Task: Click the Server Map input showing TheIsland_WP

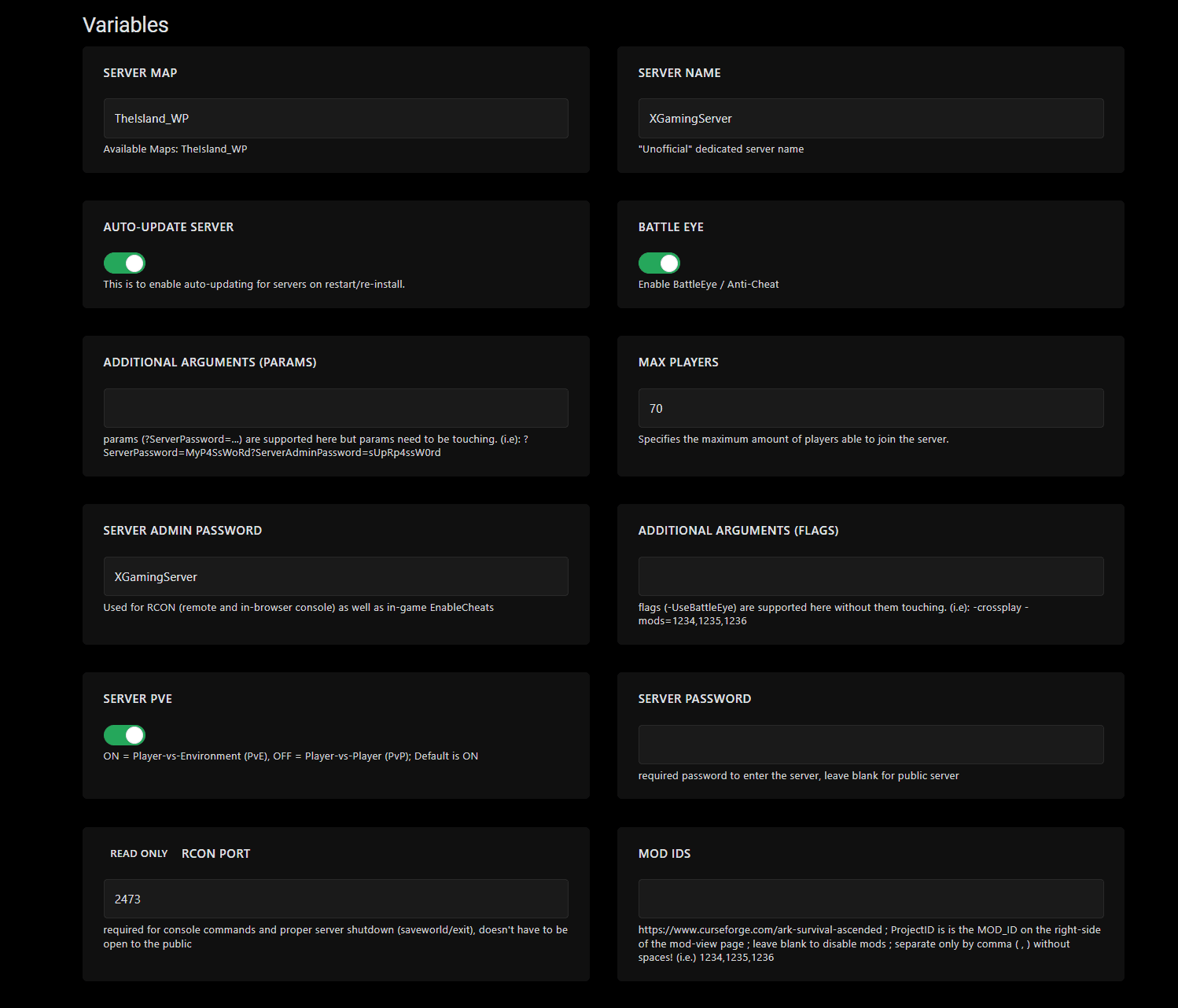Action: pyautogui.click(x=336, y=118)
